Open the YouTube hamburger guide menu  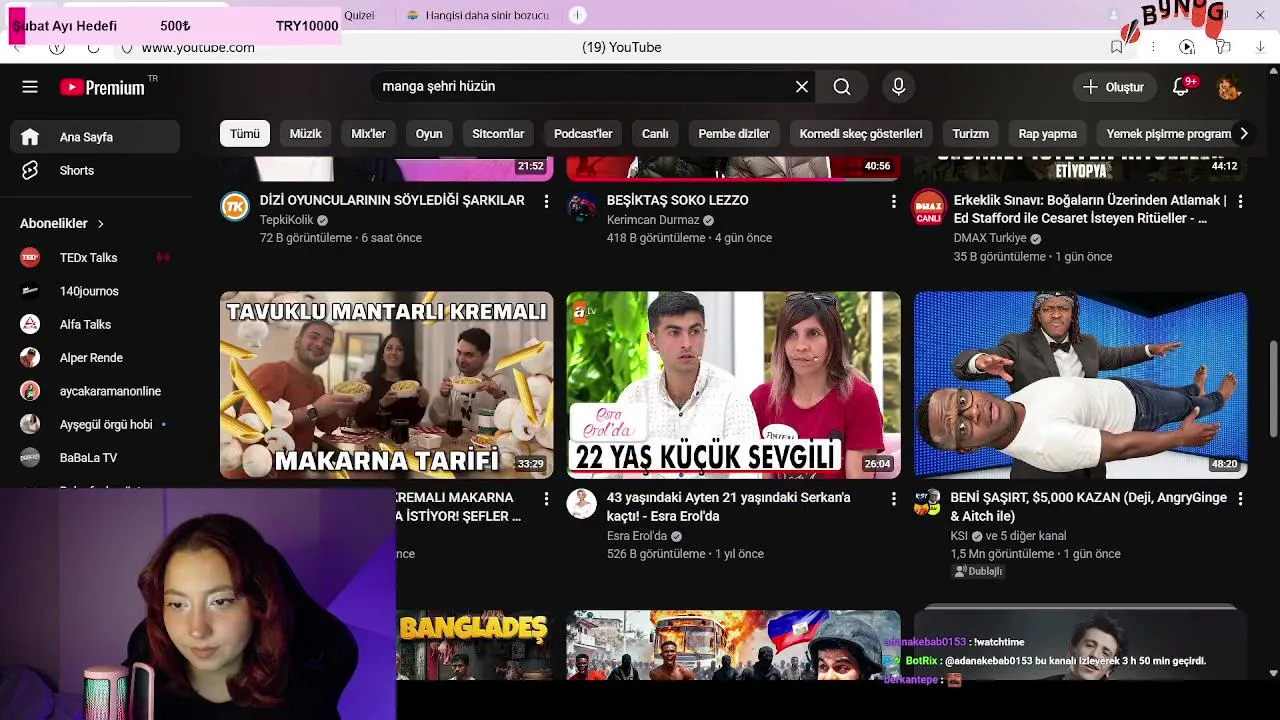(30, 87)
